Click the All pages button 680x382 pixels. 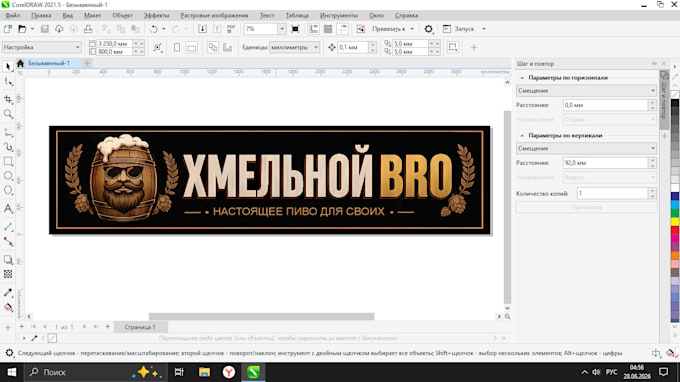click(x=212, y=47)
